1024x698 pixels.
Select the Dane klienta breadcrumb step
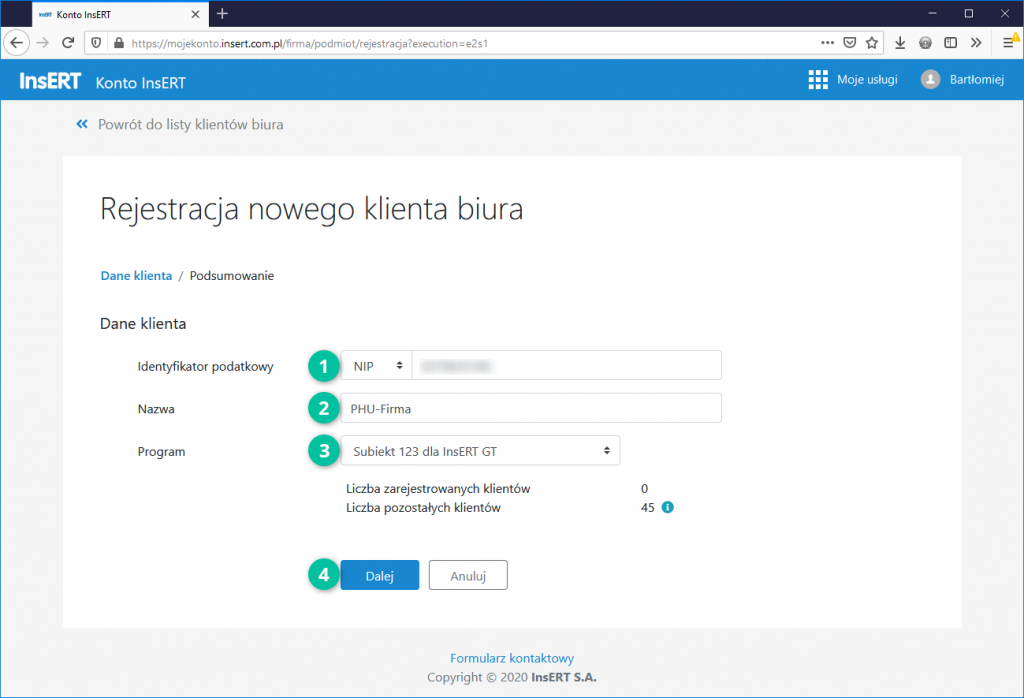pyautogui.click(x=136, y=276)
